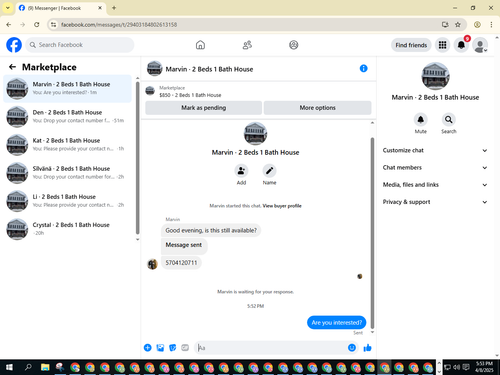
Task: Open the Crystal - 2 Beds 1 Bath House conversation
Action: click(x=68, y=229)
